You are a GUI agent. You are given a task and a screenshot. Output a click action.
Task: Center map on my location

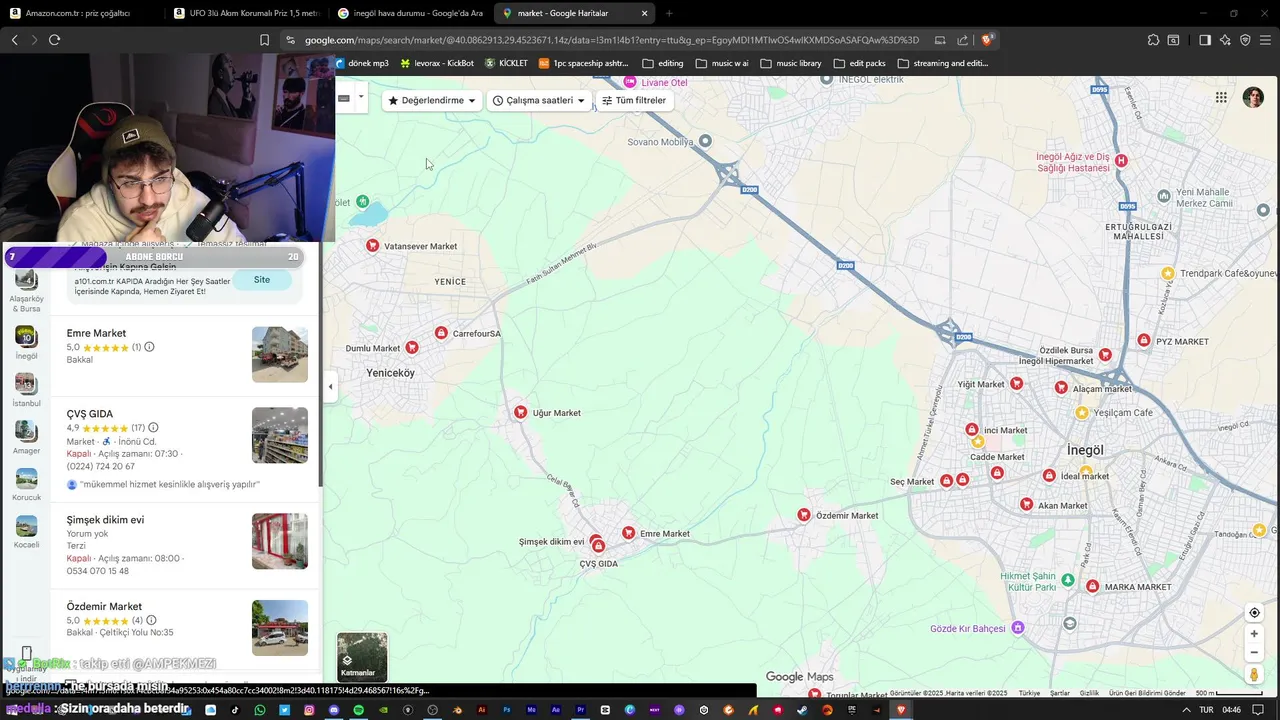(x=1254, y=612)
